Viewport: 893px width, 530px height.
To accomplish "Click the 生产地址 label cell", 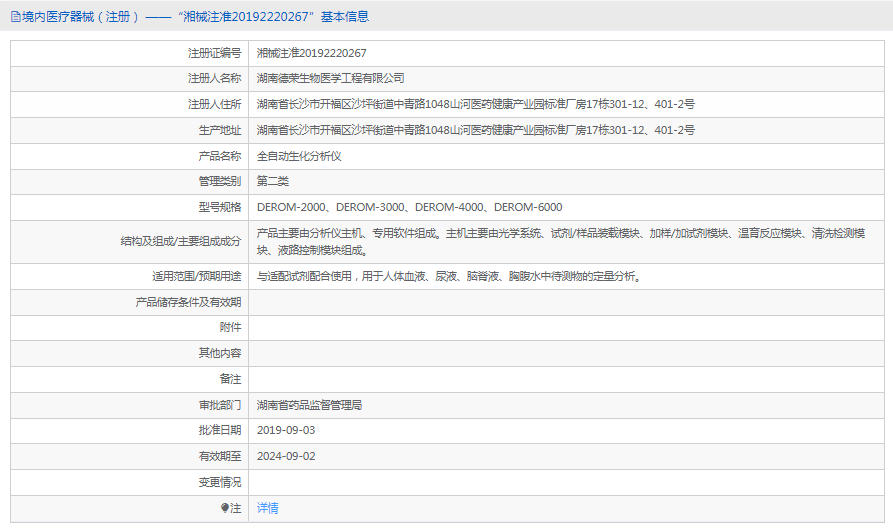I will [x=129, y=130].
